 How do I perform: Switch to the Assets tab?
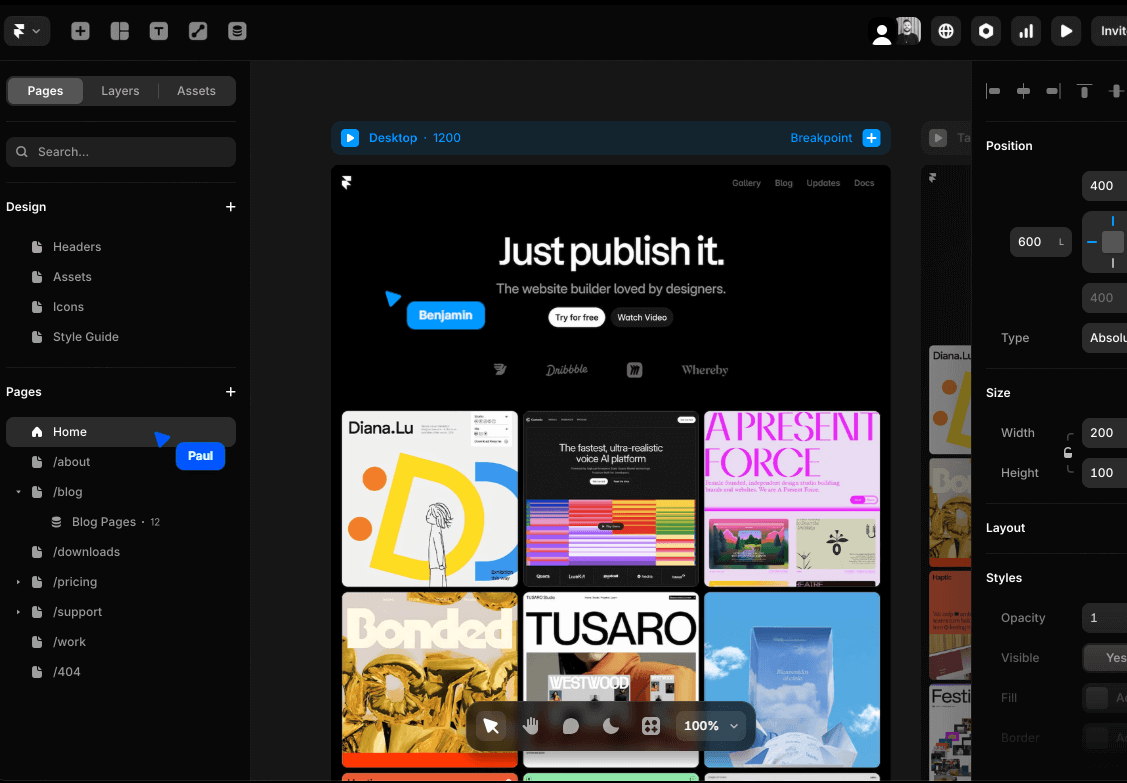pyautogui.click(x=196, y=90)
